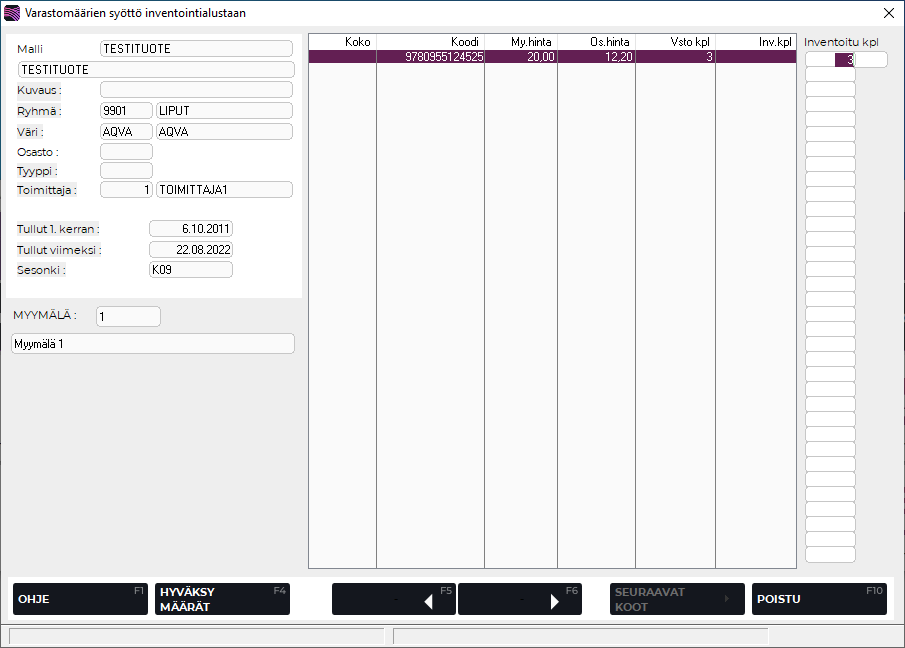Click the empty Osasto field
The width and height of the screenshot is (905, 648).
point(126,152)
